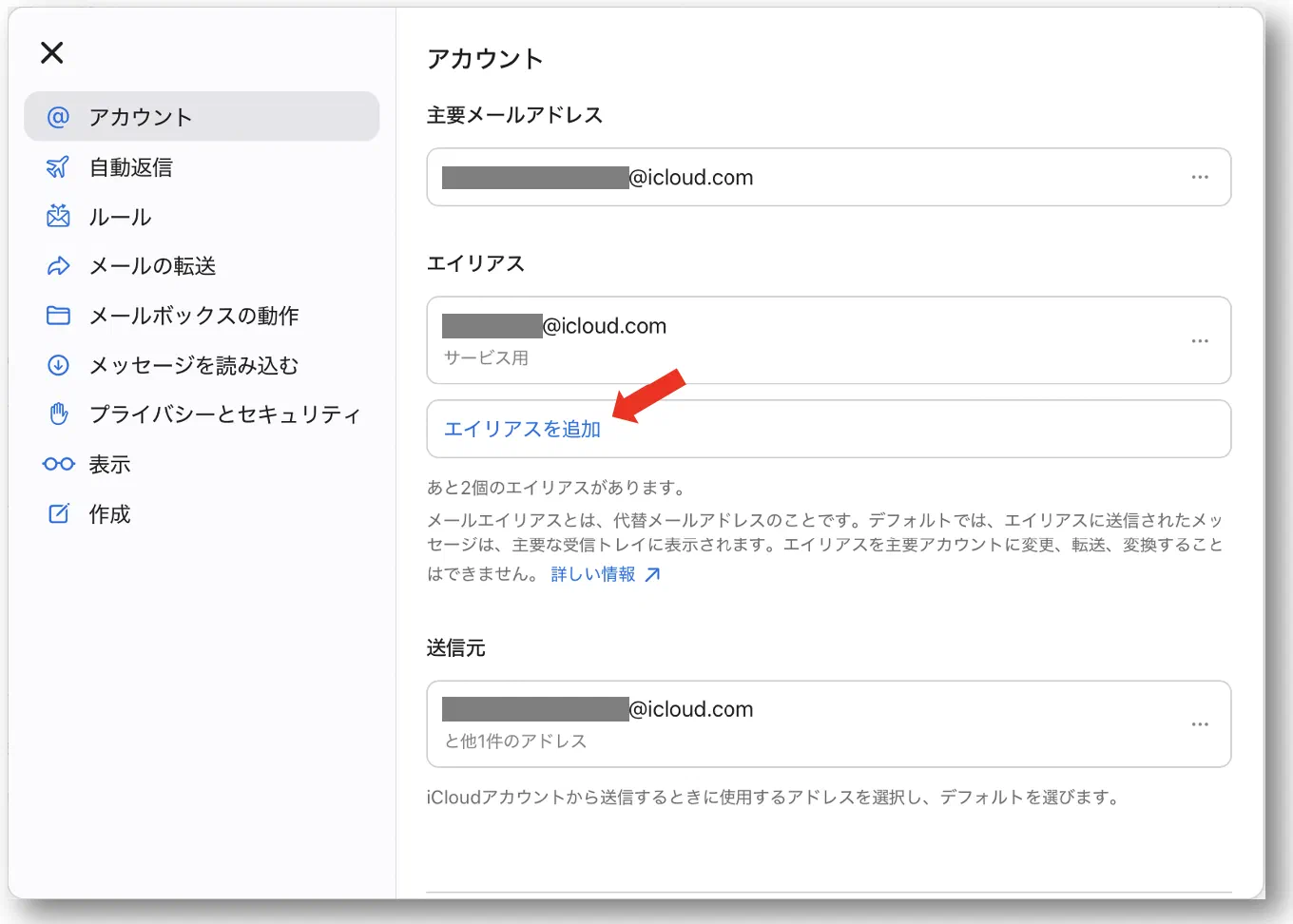Select メールボックスの動作 in the sidebar
The width and height of the screenshot is (1293, 924).
(202, 316)
